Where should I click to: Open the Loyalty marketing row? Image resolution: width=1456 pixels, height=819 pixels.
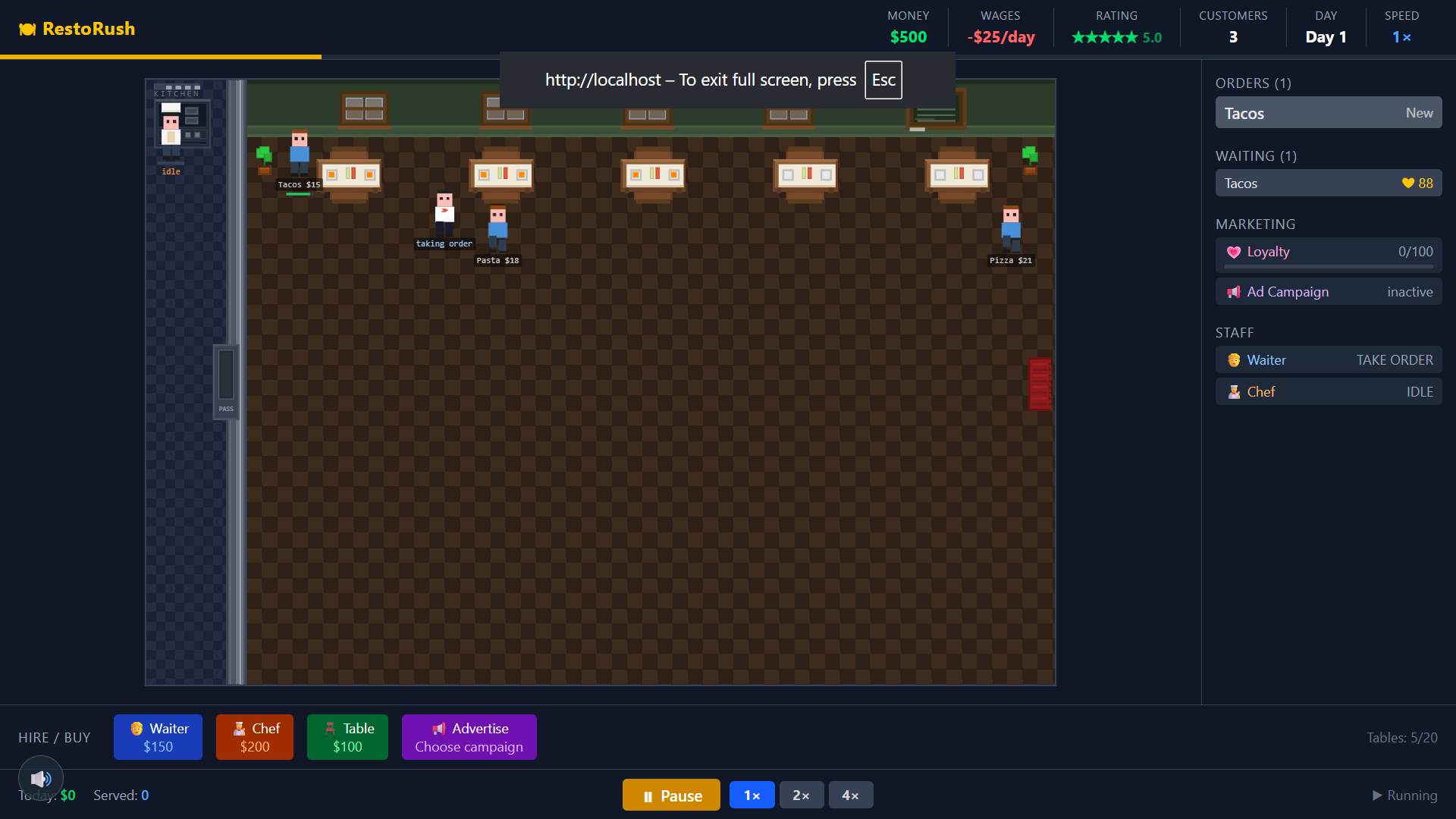[x=1329, y=255]
